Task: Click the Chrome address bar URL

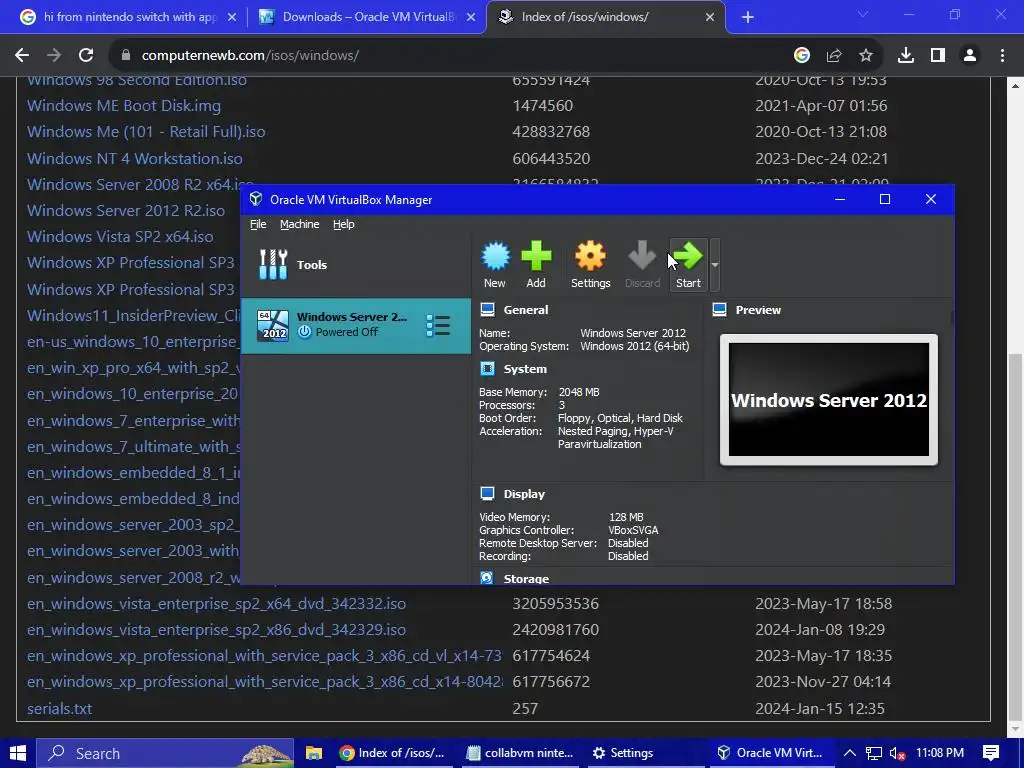Action: [250, 56]
